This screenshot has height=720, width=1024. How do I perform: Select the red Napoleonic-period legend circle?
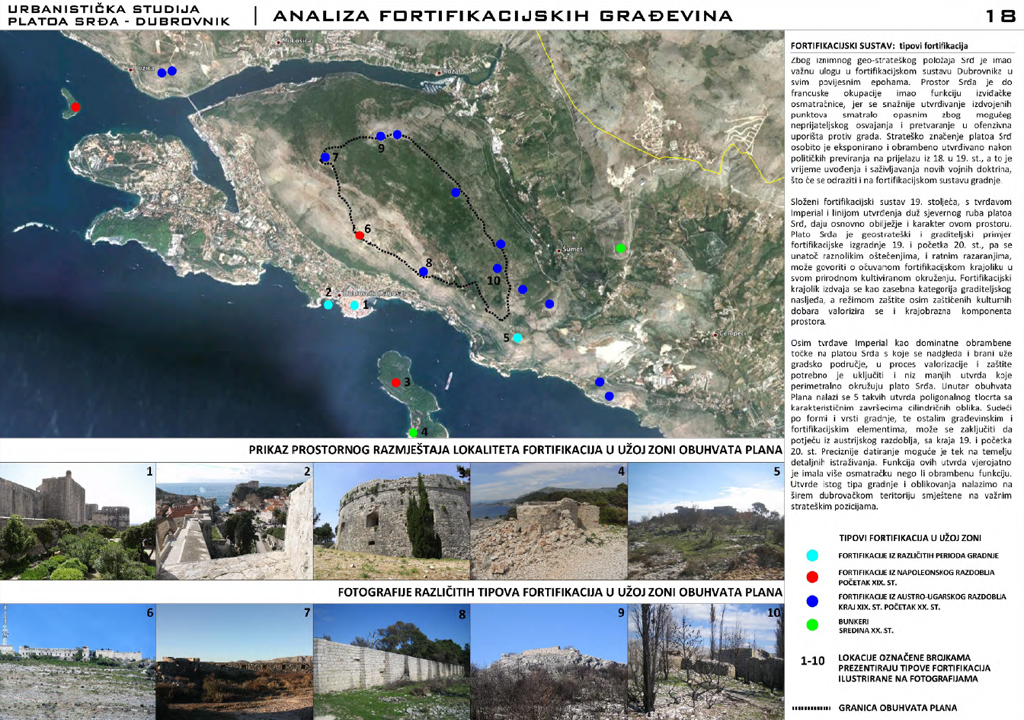pyautogui.click(x=811, y=577)
